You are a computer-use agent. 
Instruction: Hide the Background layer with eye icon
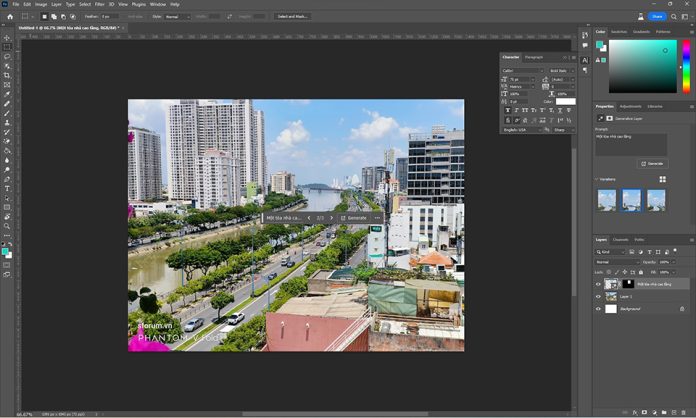(x=599, y=309)
